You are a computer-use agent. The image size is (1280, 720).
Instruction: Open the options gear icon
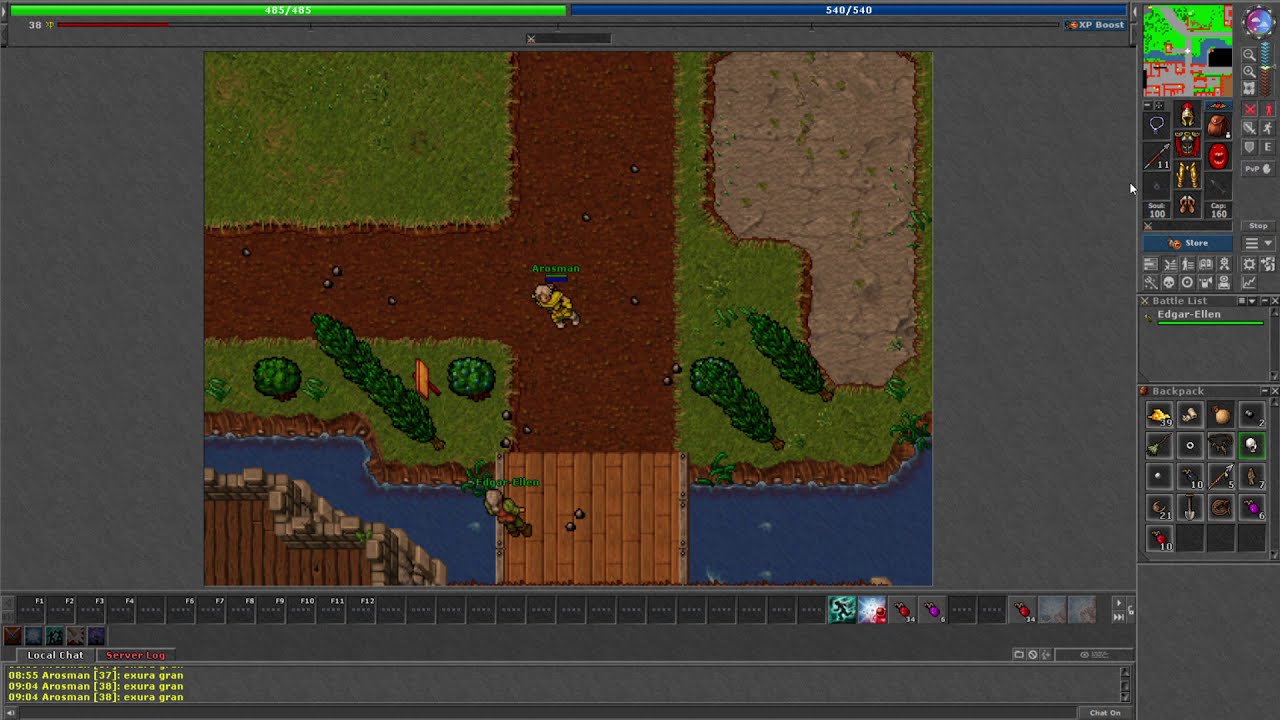click(x=1249, y=264)
